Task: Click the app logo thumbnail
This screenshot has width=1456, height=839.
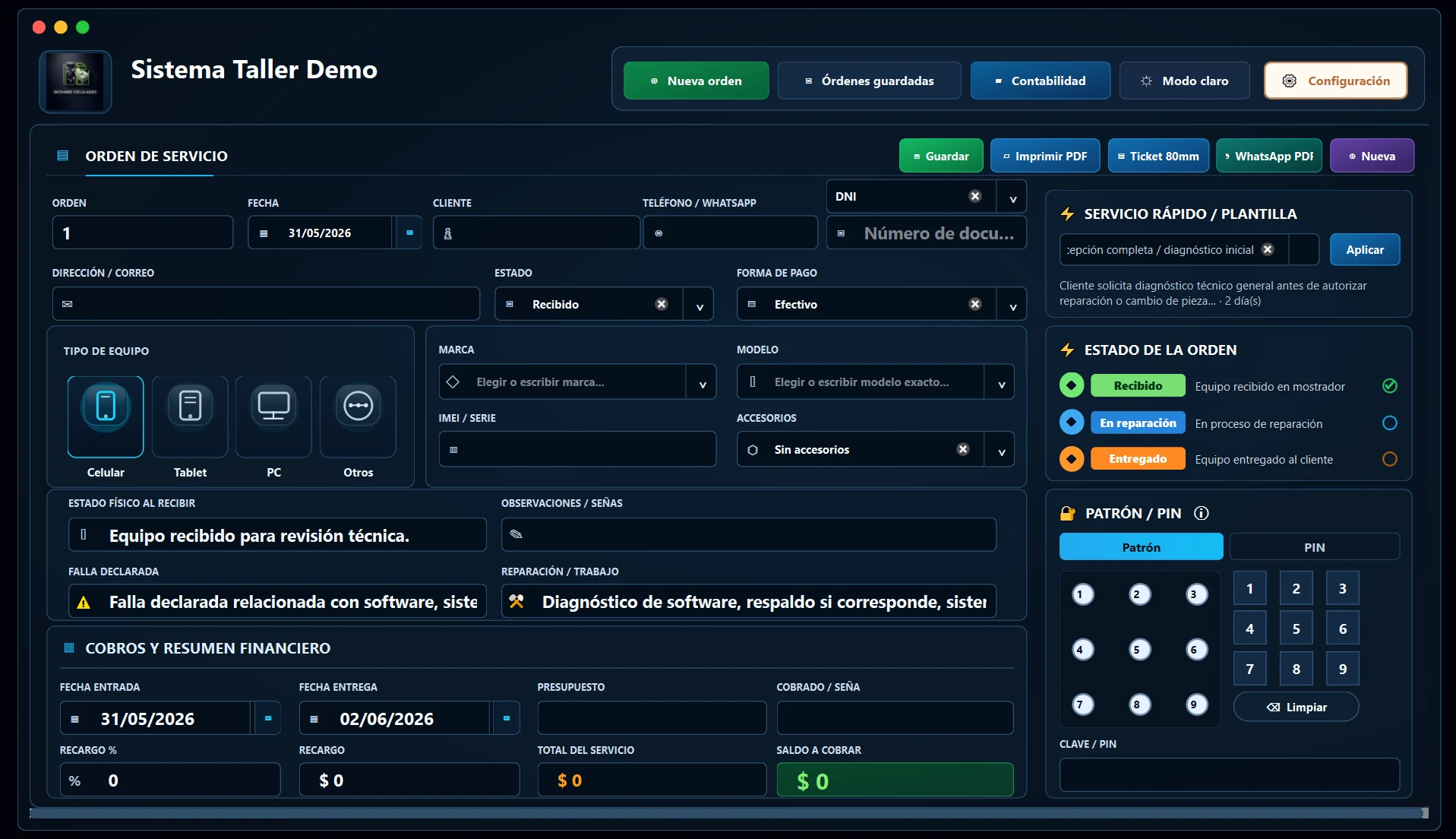Action: click(75, 81)
